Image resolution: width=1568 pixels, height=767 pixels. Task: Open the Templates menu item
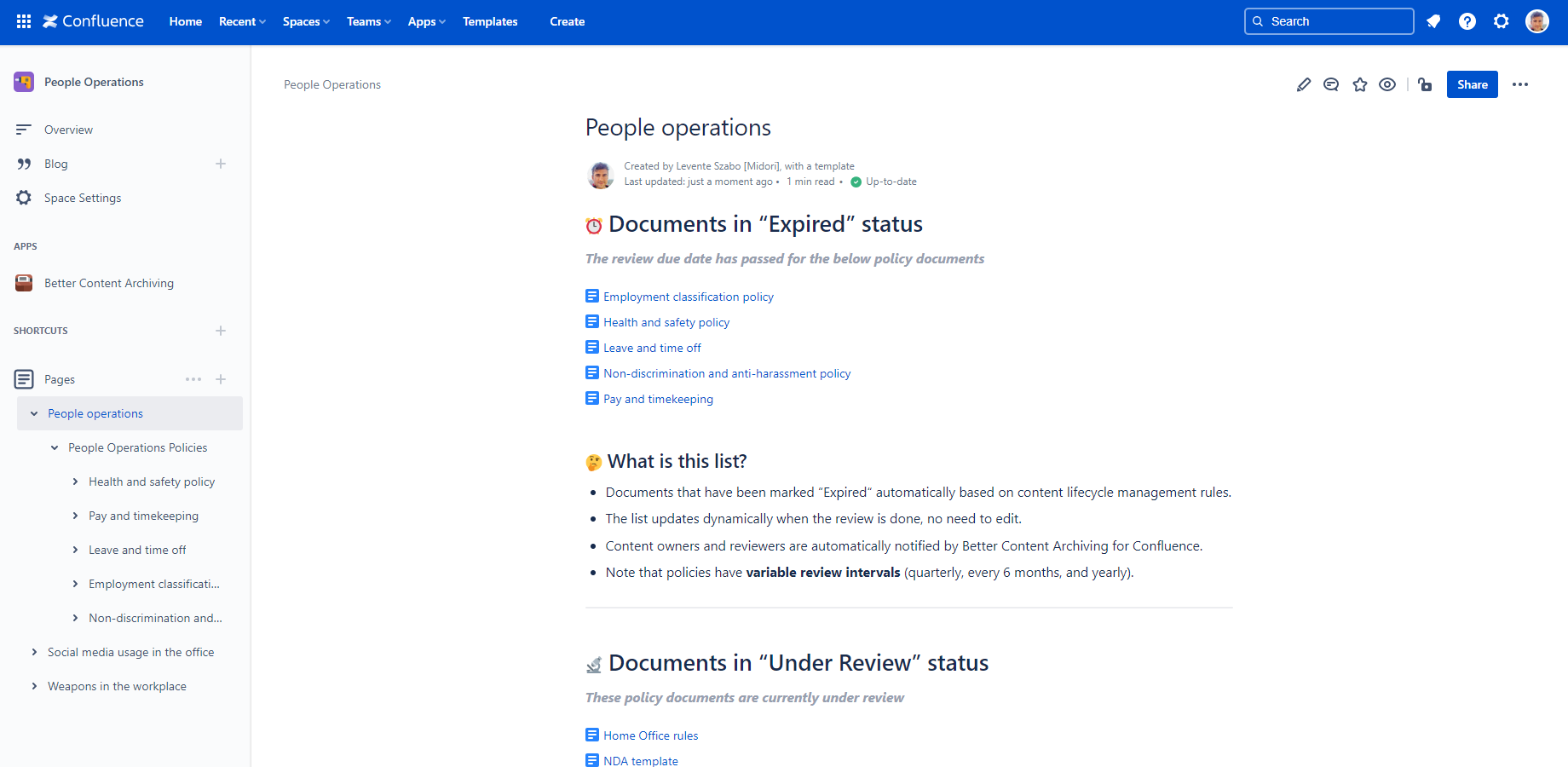click(490, 21)
